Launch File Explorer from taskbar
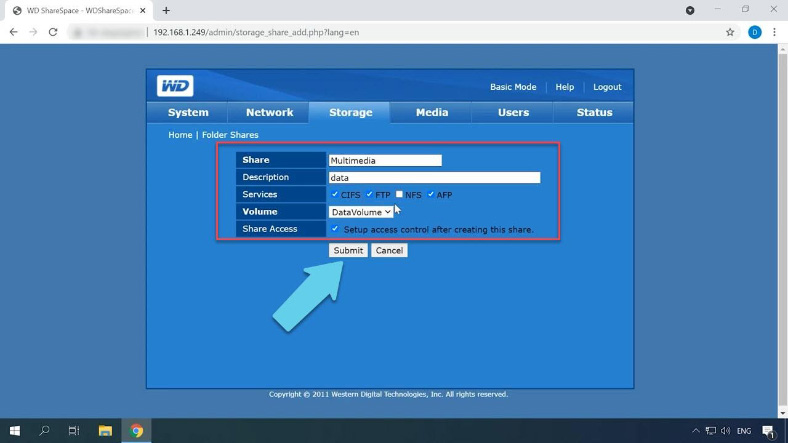The image size is (788, 443). tap(105, 430)
